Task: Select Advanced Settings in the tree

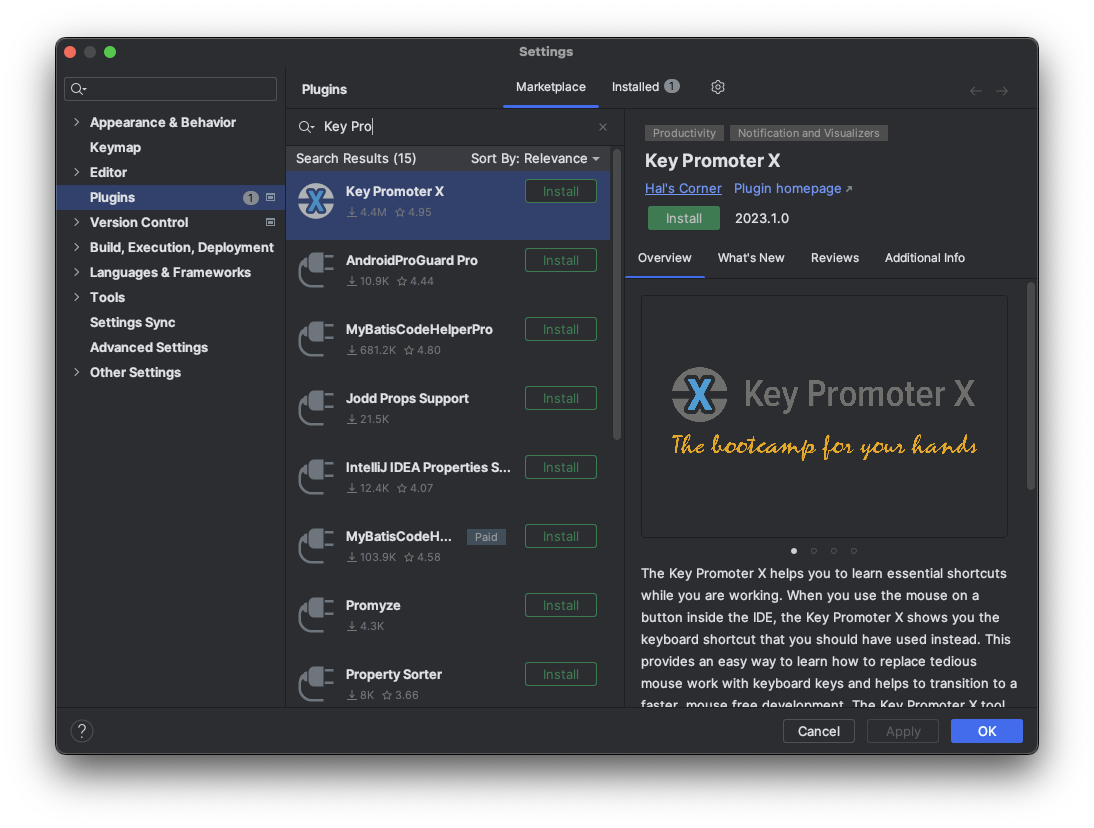Action: [x=149, y=347]
